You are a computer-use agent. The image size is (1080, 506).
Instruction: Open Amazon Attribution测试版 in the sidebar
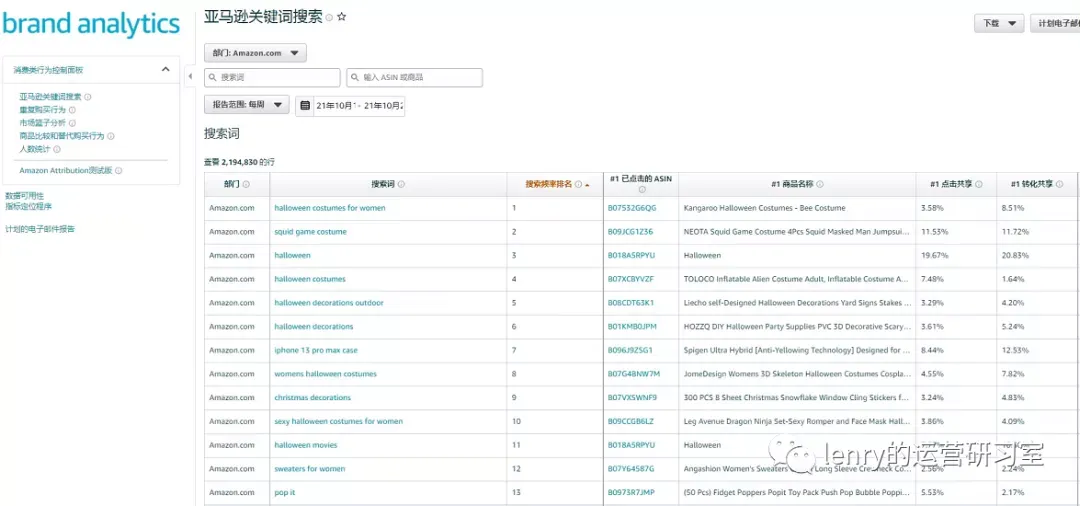tap(65, 171)
